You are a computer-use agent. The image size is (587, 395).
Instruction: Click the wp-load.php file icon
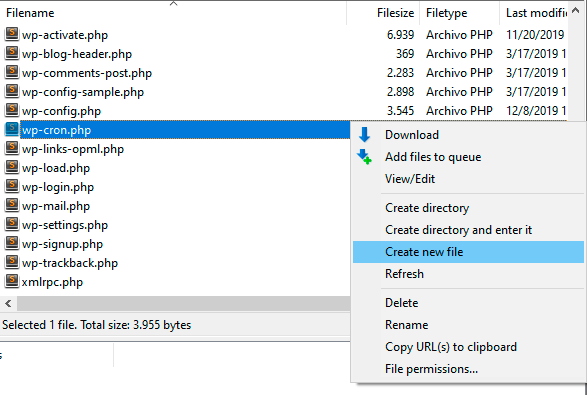12,168
